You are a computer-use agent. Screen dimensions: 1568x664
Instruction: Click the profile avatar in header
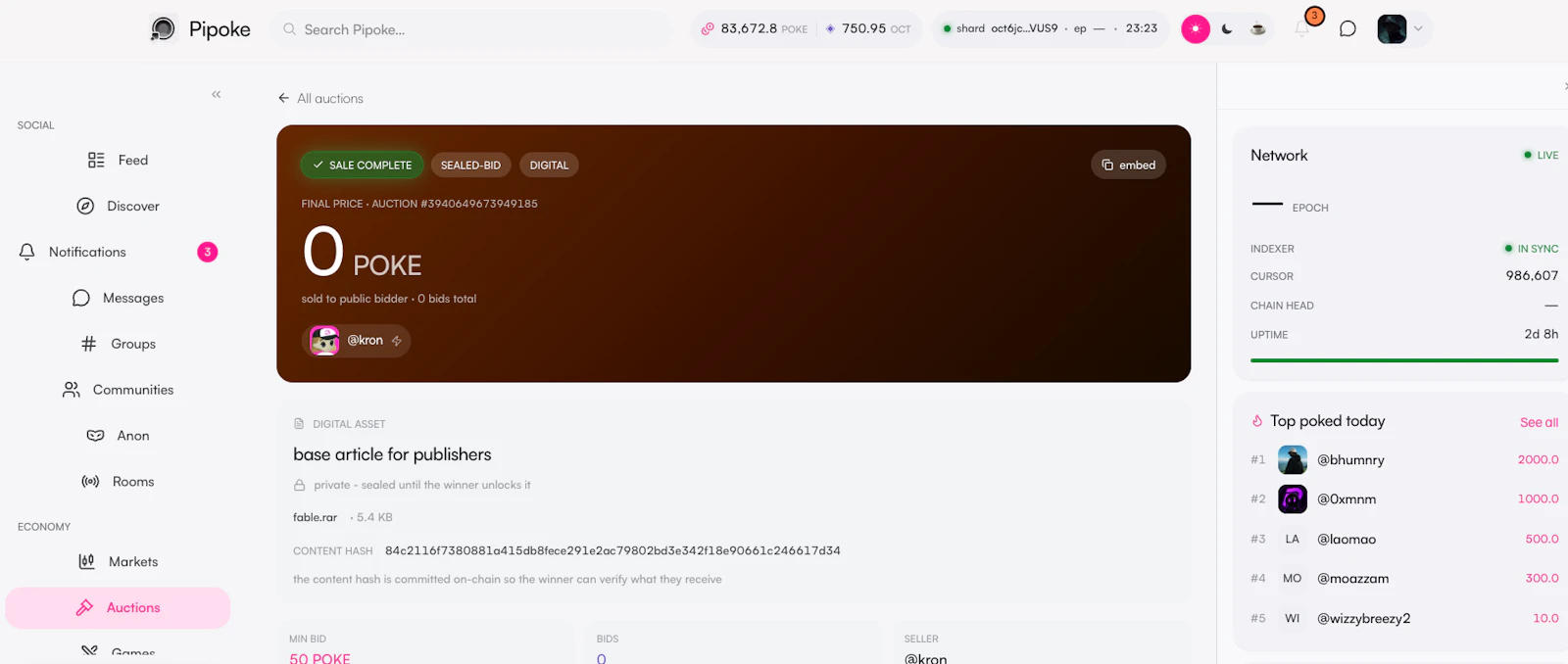[x=1392, y=29]
